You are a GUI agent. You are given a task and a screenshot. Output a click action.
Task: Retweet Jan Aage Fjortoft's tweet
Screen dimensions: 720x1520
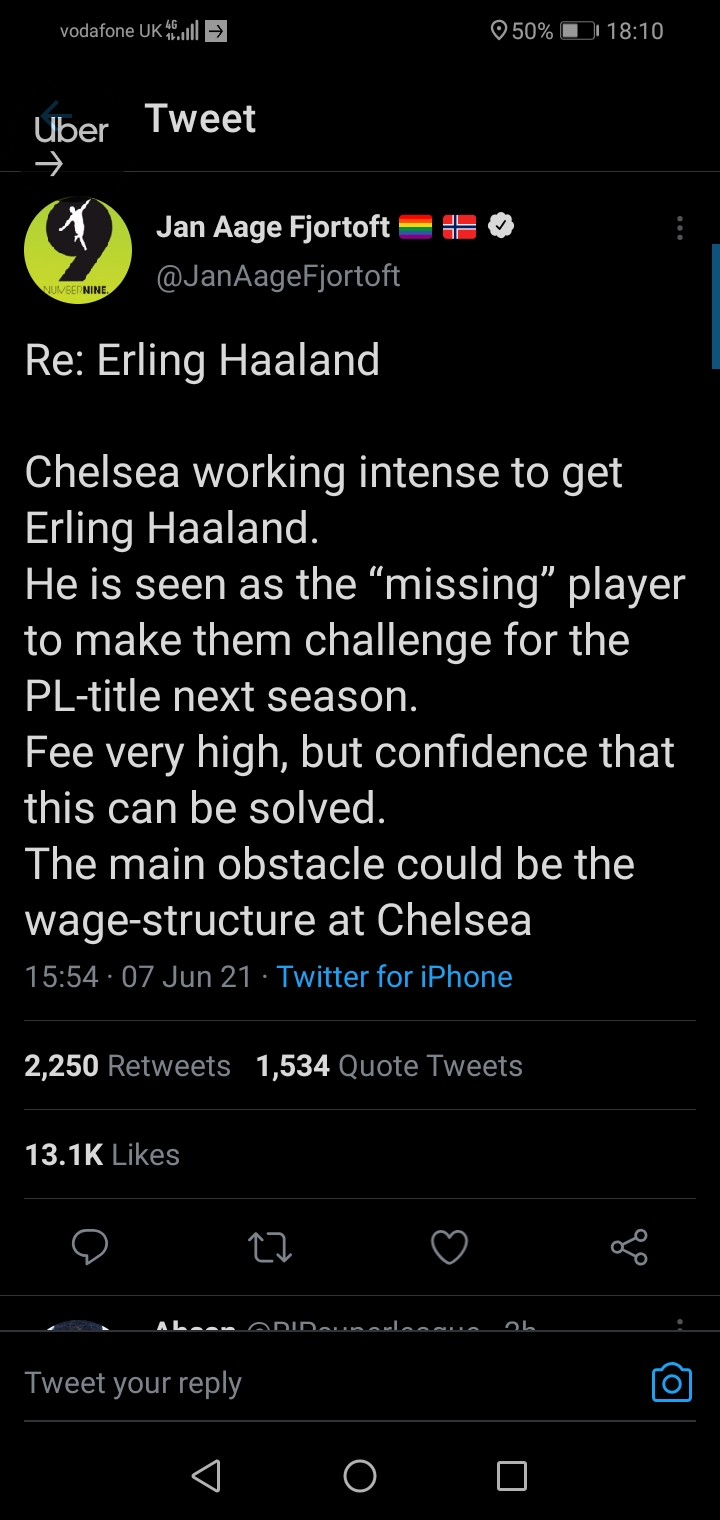coord(269,1247)
